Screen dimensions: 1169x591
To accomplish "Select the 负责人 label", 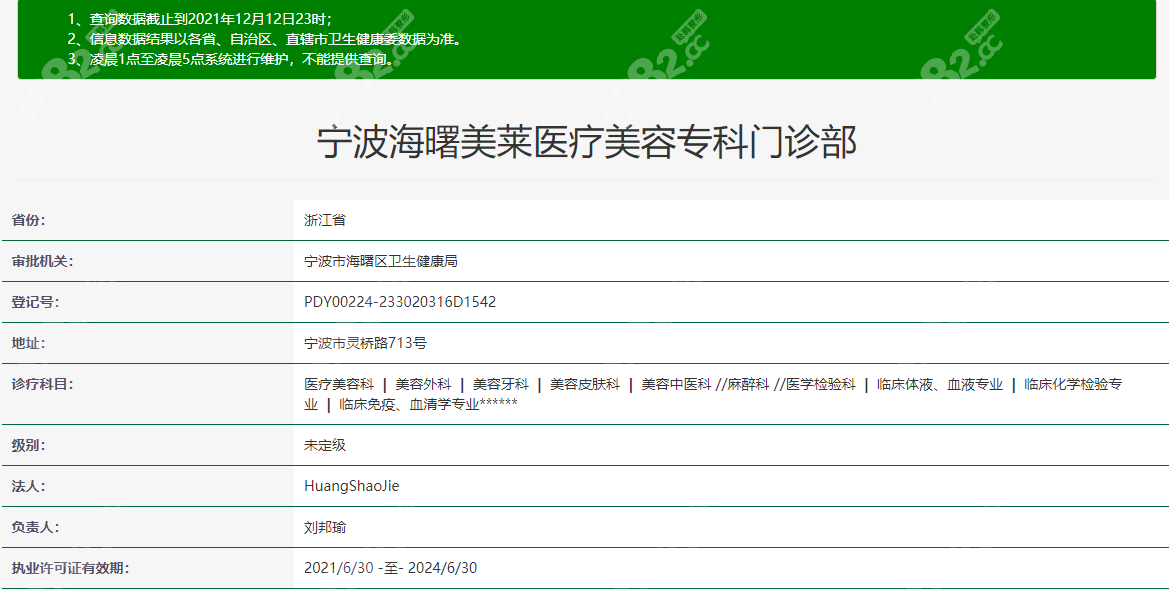I will pyautogui.click(x=35, y=528).
